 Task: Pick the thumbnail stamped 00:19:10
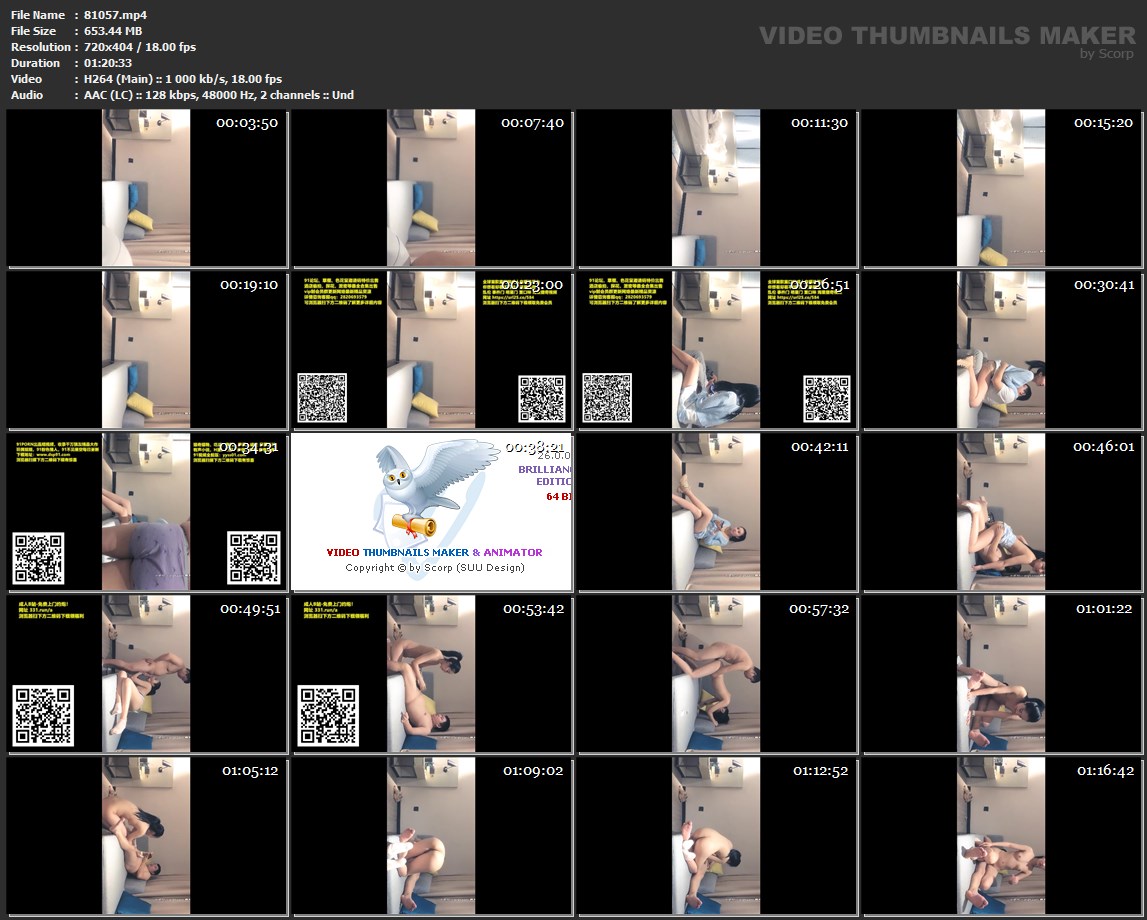146,350
